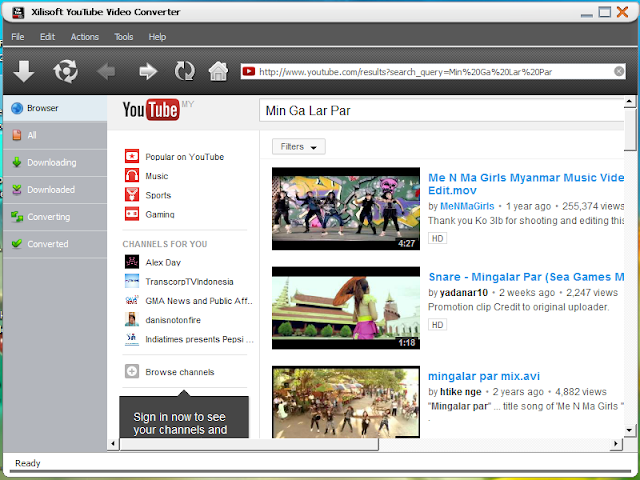Click the YouTube logo
Viewport: 640px width, 480px height.
[x=151, y=109]
